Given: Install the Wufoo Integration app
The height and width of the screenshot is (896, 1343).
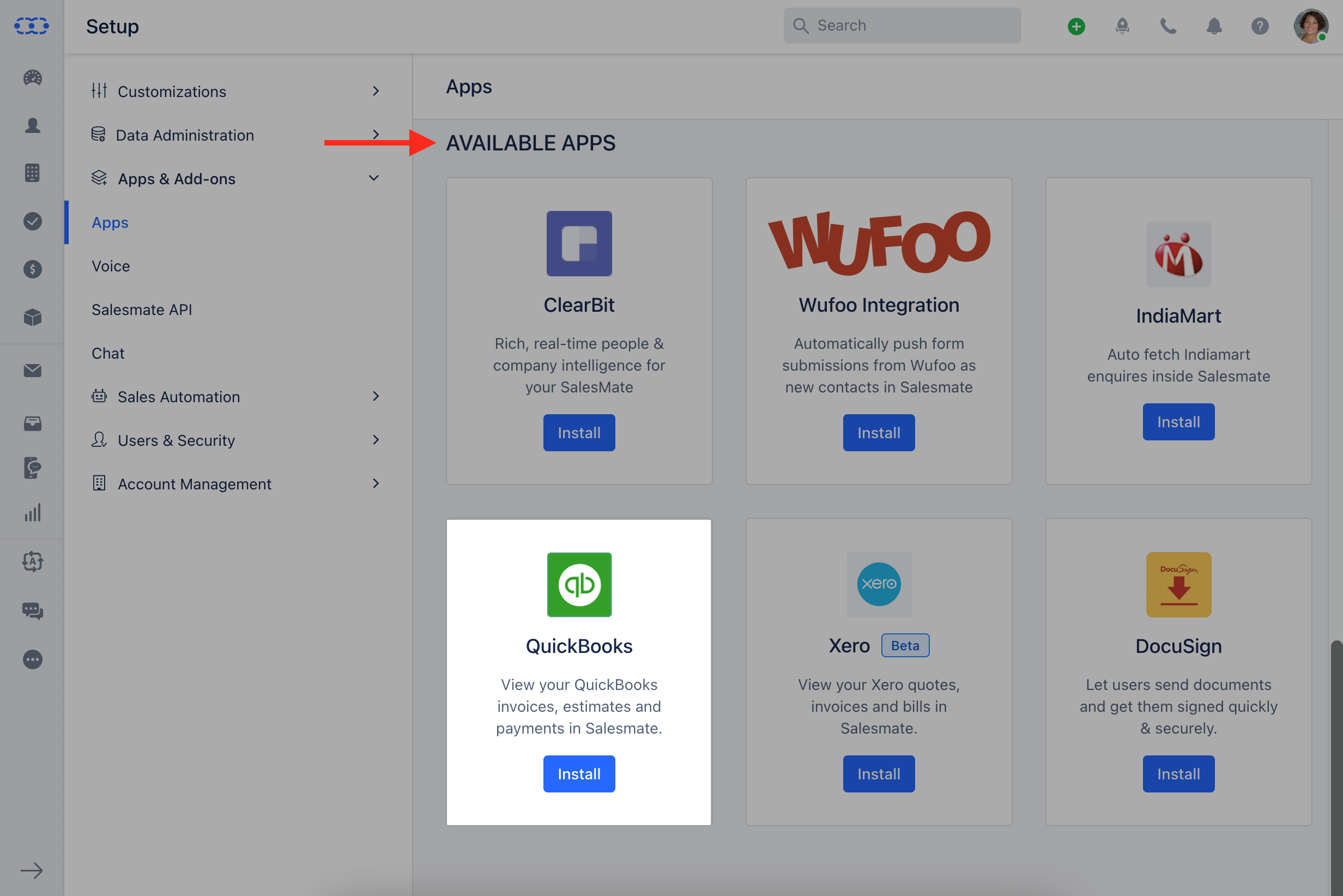Looking at the screenshot, I should tap(879, 433).
